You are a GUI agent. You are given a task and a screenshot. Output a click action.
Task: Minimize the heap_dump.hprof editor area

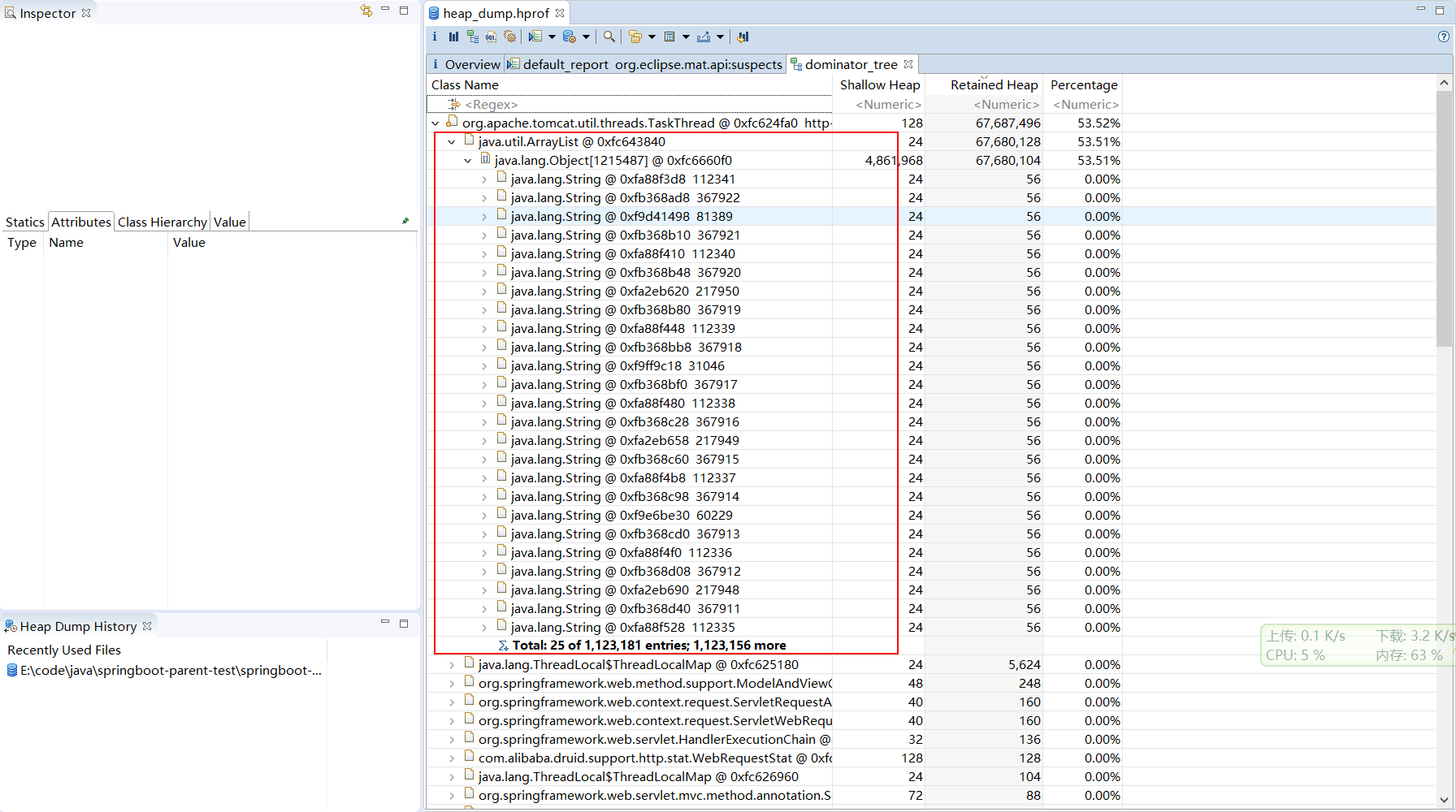pos(1421,10)
